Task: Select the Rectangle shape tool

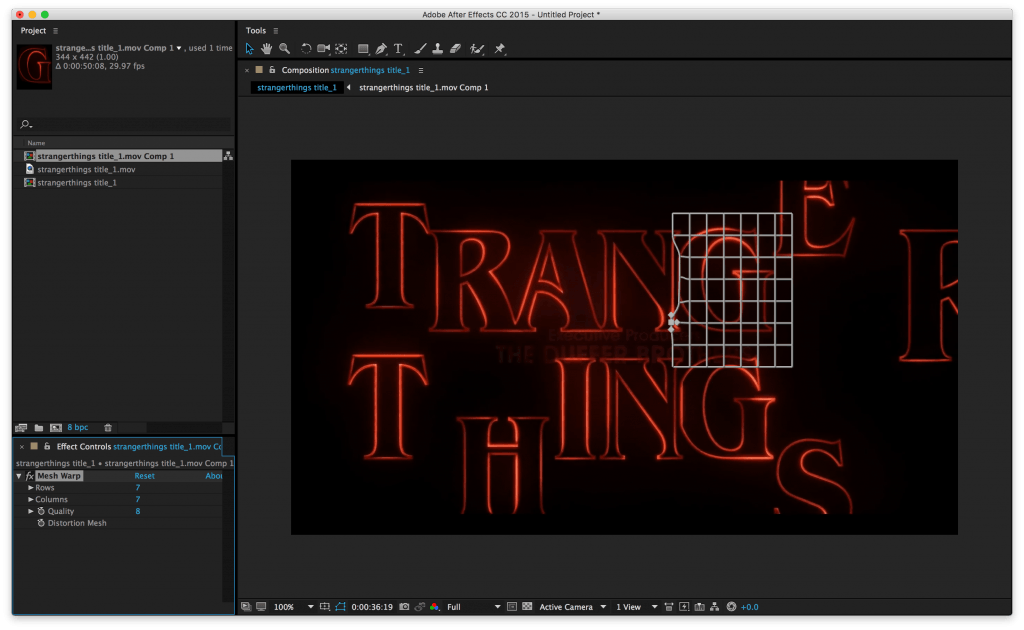Action: tap(363, 49)
